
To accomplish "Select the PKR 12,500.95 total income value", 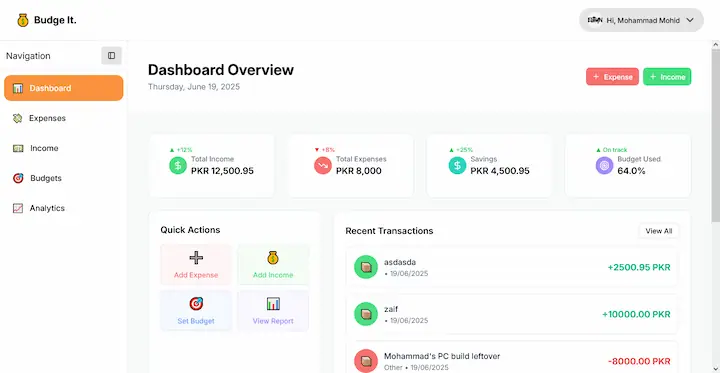I will click(x=222, y=171).
